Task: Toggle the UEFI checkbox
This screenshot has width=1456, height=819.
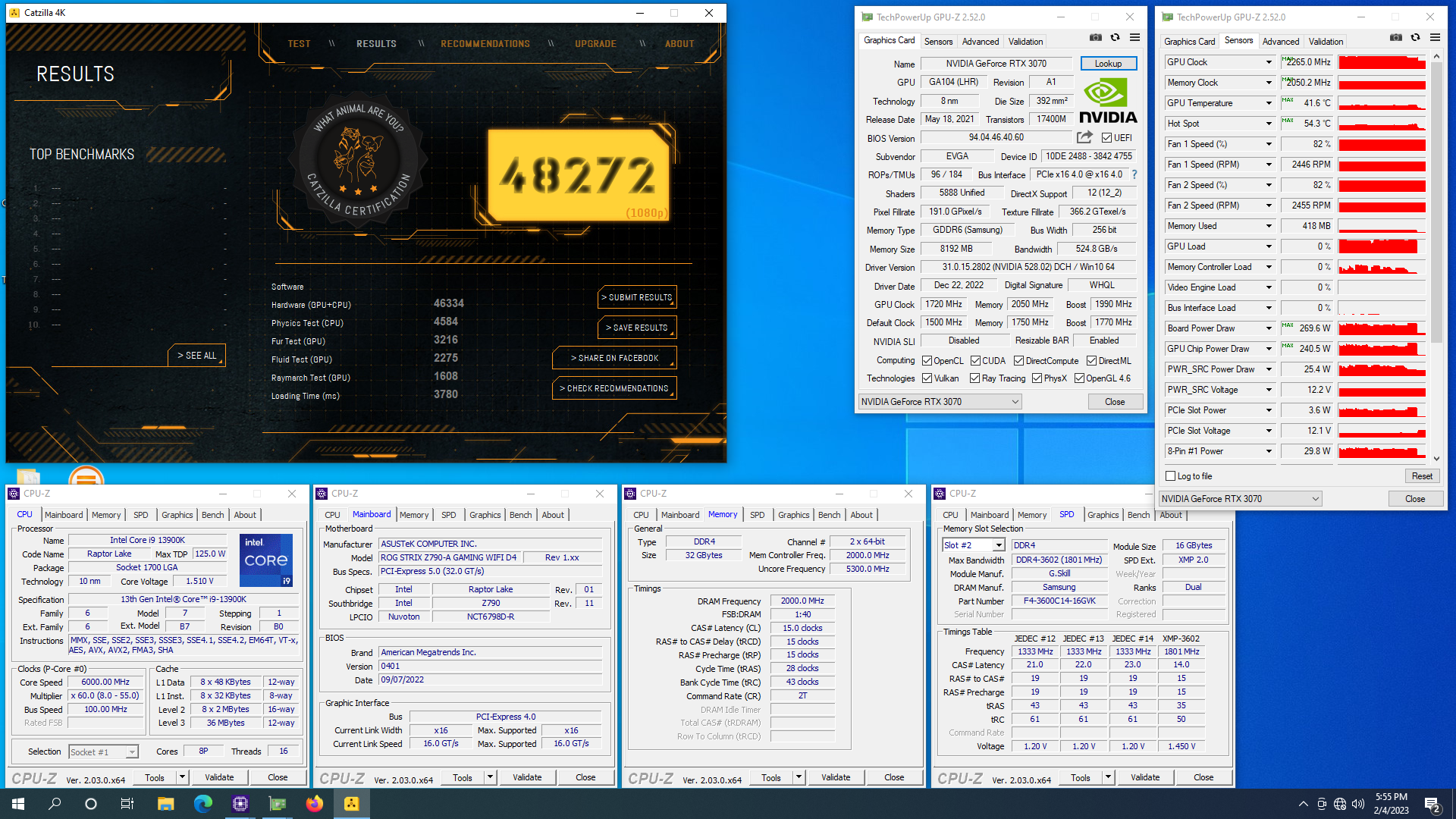Action: point(1106,138)
